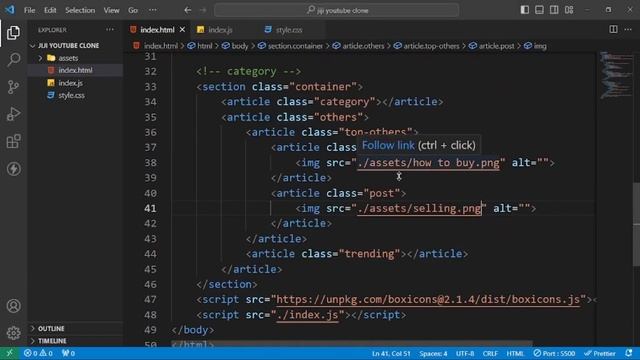Screen dimensions: 640x360
Task: Change CRLF end of line sequence
Action: [490, 353]
